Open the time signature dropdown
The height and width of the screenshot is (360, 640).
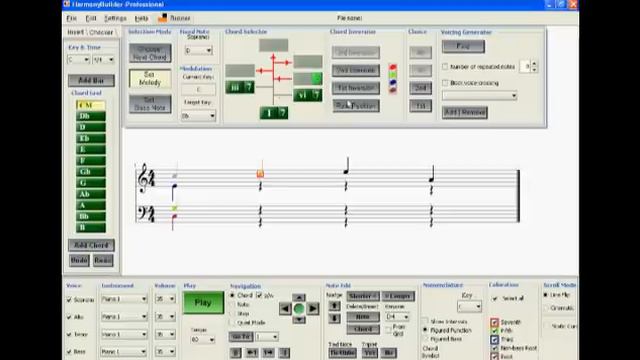point(103,60)
